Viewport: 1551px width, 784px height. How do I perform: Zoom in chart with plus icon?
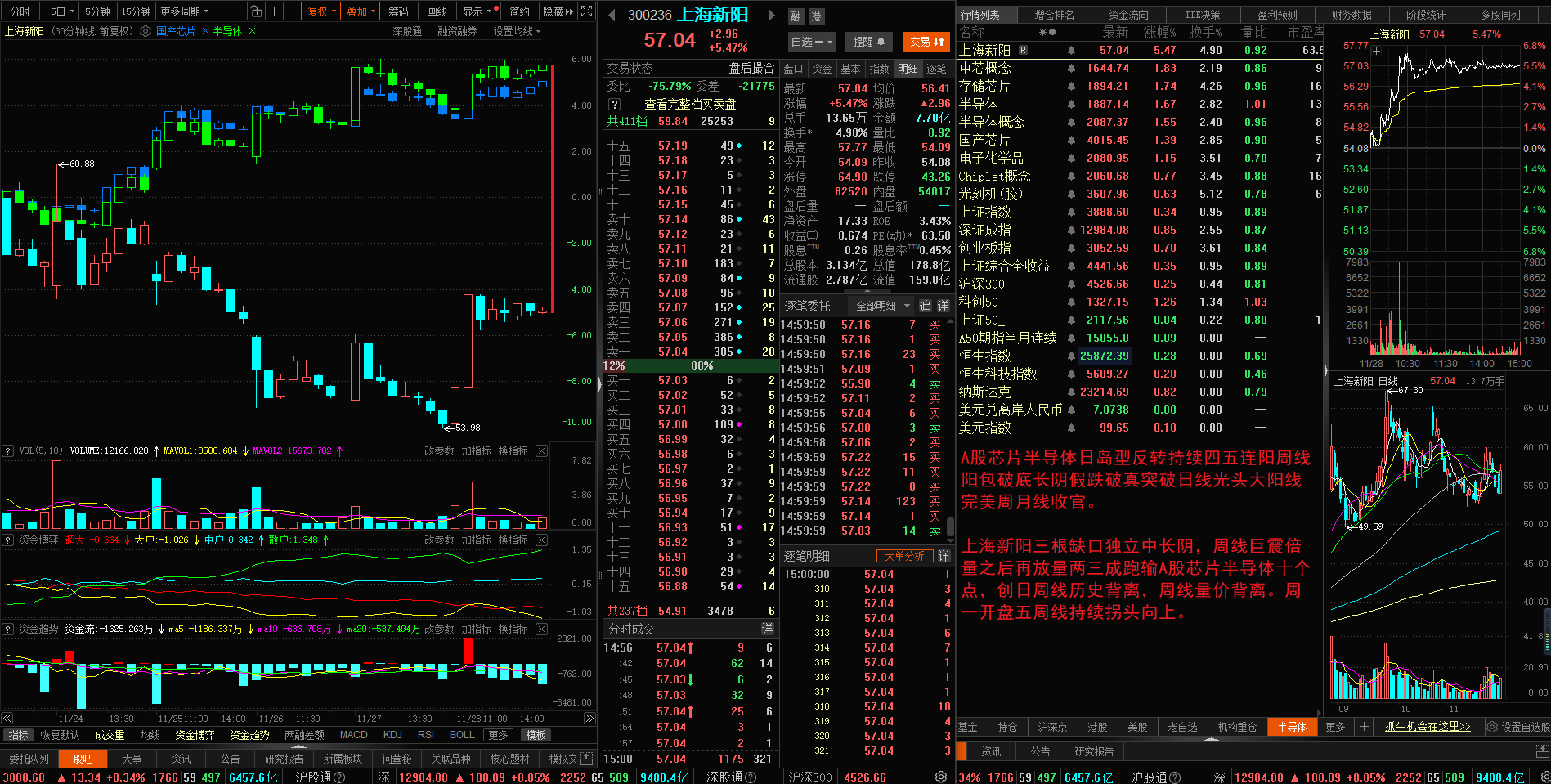pos(274,11)
